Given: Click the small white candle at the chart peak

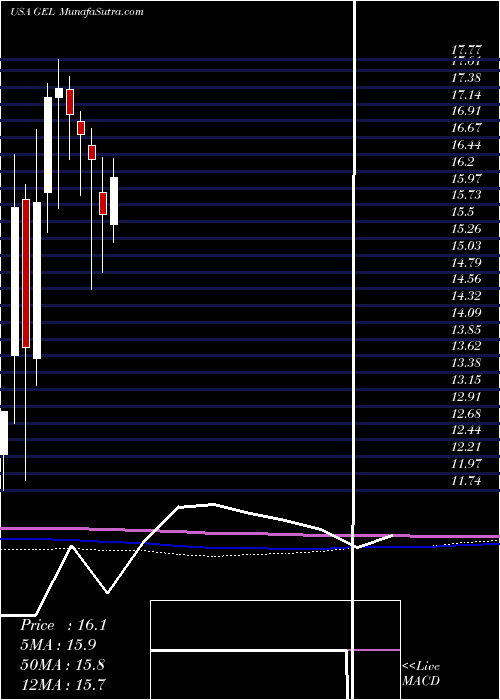Looking at the screenshot, I should [x=59, y=93].
